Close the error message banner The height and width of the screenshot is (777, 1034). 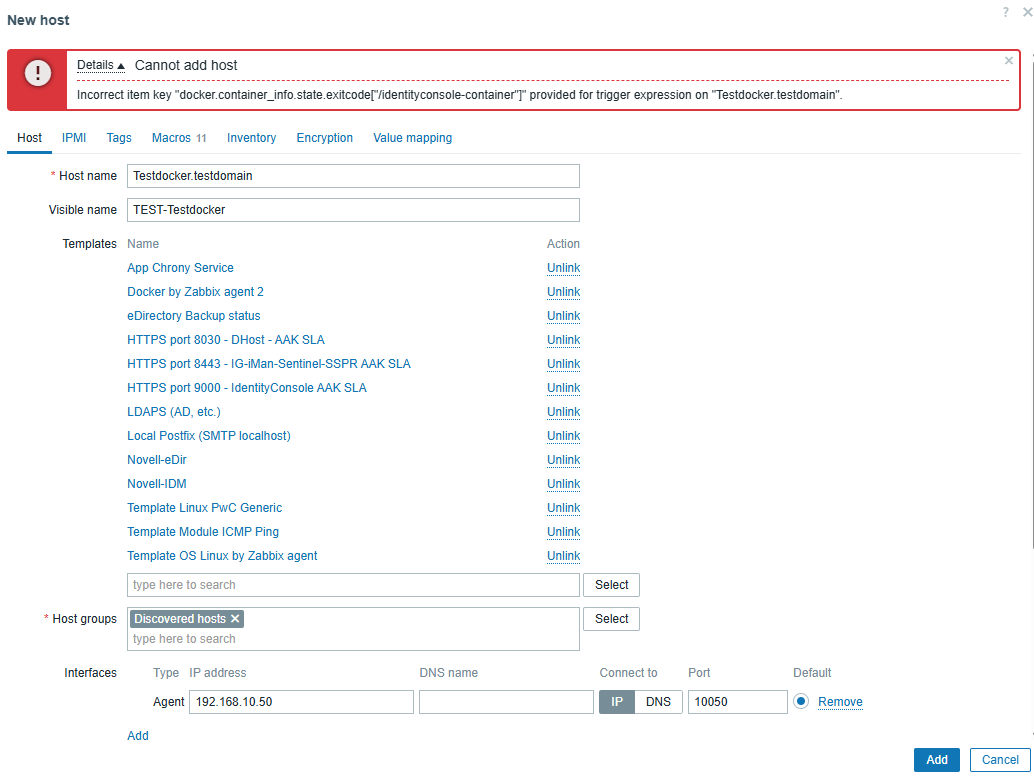(x=1008, y=61)
